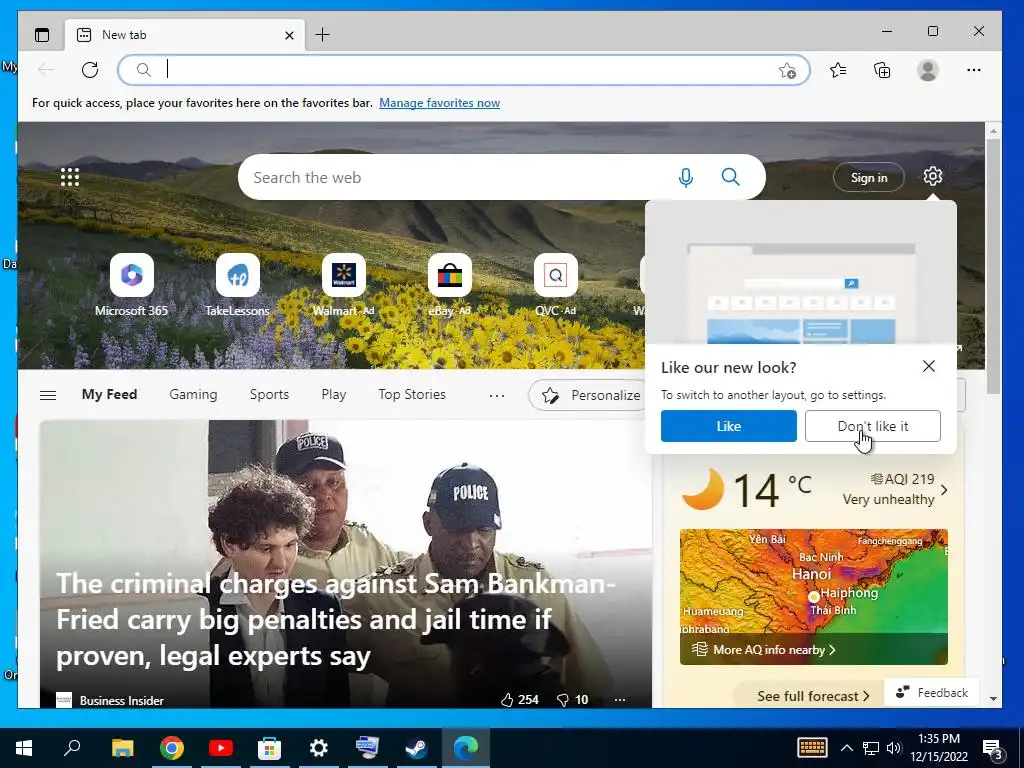
Task: Open Microsoft Store from taskbar
Action: pos(270,748)
